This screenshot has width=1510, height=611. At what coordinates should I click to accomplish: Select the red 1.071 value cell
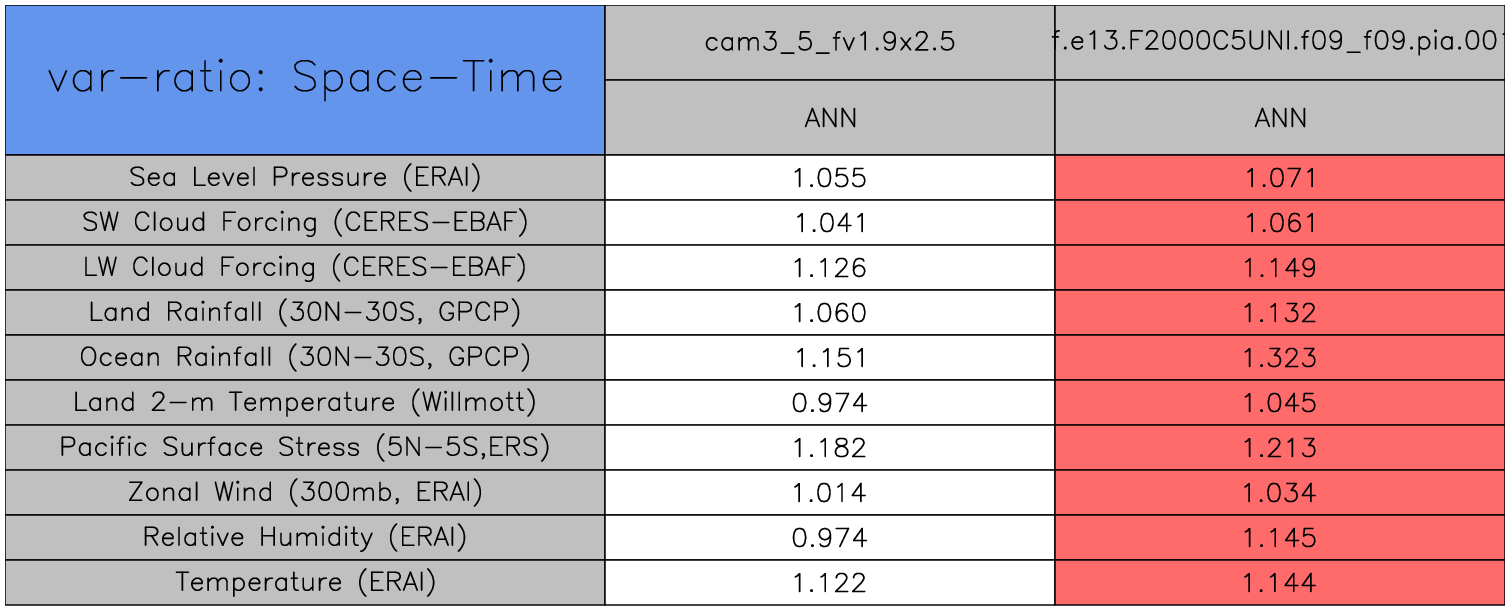point(1280,178)
